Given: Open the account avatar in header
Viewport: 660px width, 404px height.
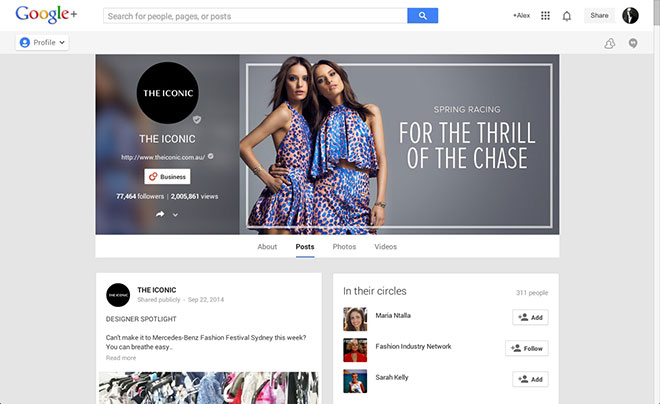Looking at the screenshot, I should tap(630, 16).
